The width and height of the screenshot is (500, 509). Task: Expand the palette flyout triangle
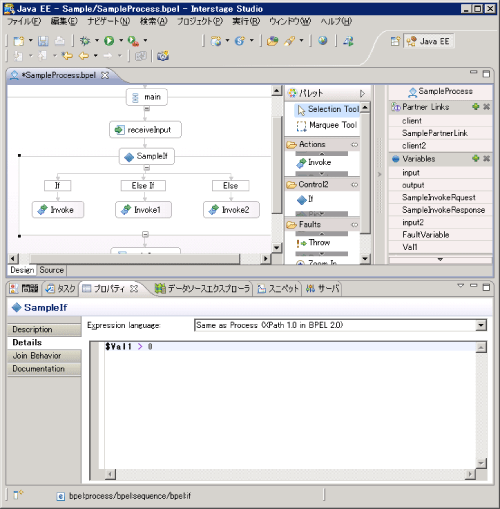click(x=362, y=93)
